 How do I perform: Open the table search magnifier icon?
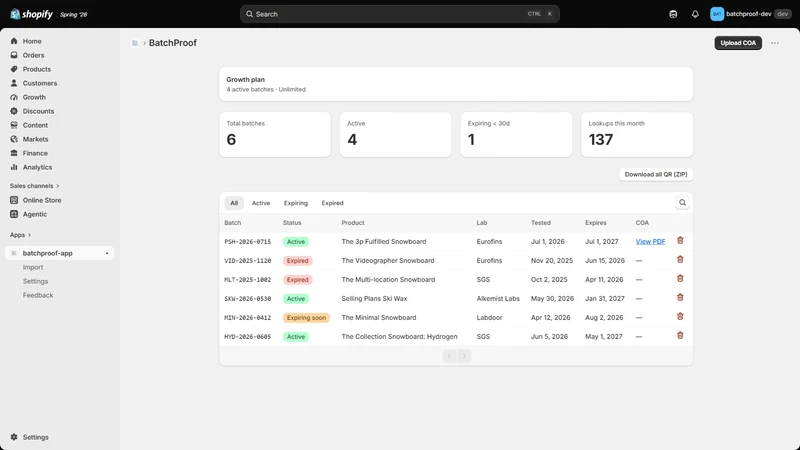(x=682, y=203)
